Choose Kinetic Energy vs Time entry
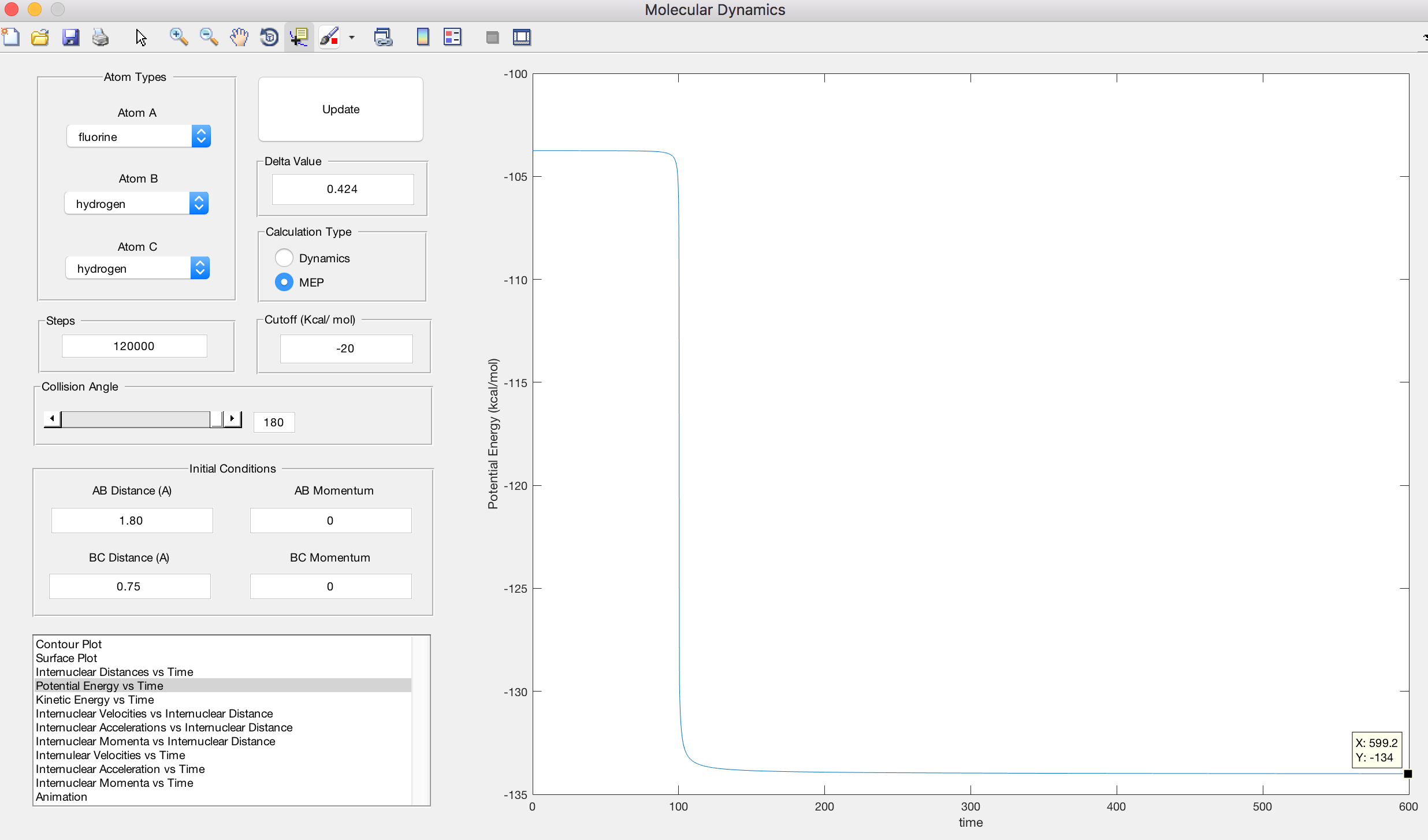 [x=95, y=700]
